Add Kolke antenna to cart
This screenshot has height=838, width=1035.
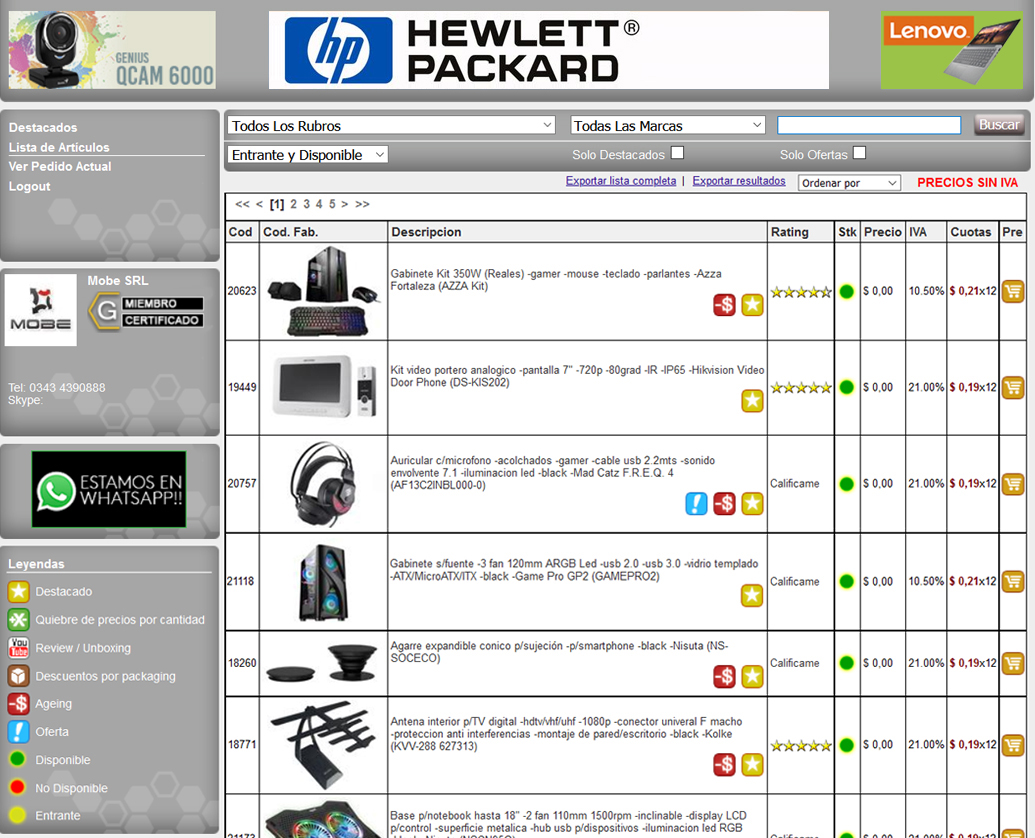click(1012, 745)
